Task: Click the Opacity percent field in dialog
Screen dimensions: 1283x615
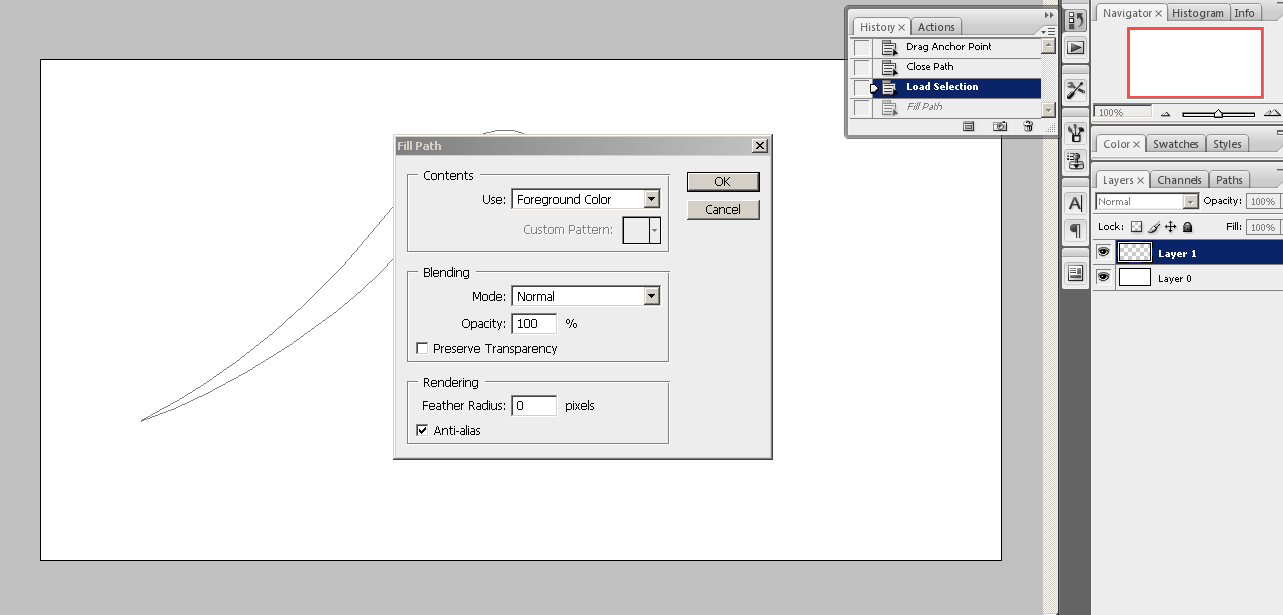Action: click(x=534, y=324)
